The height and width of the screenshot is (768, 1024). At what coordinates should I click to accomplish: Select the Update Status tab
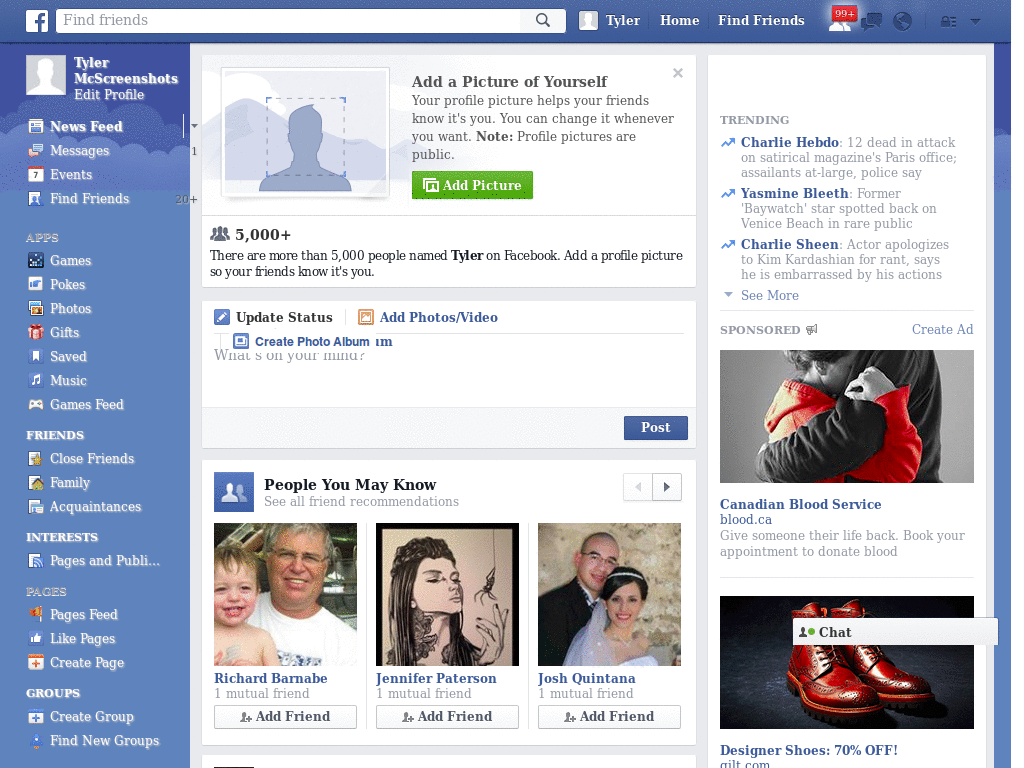click(274, 317)
